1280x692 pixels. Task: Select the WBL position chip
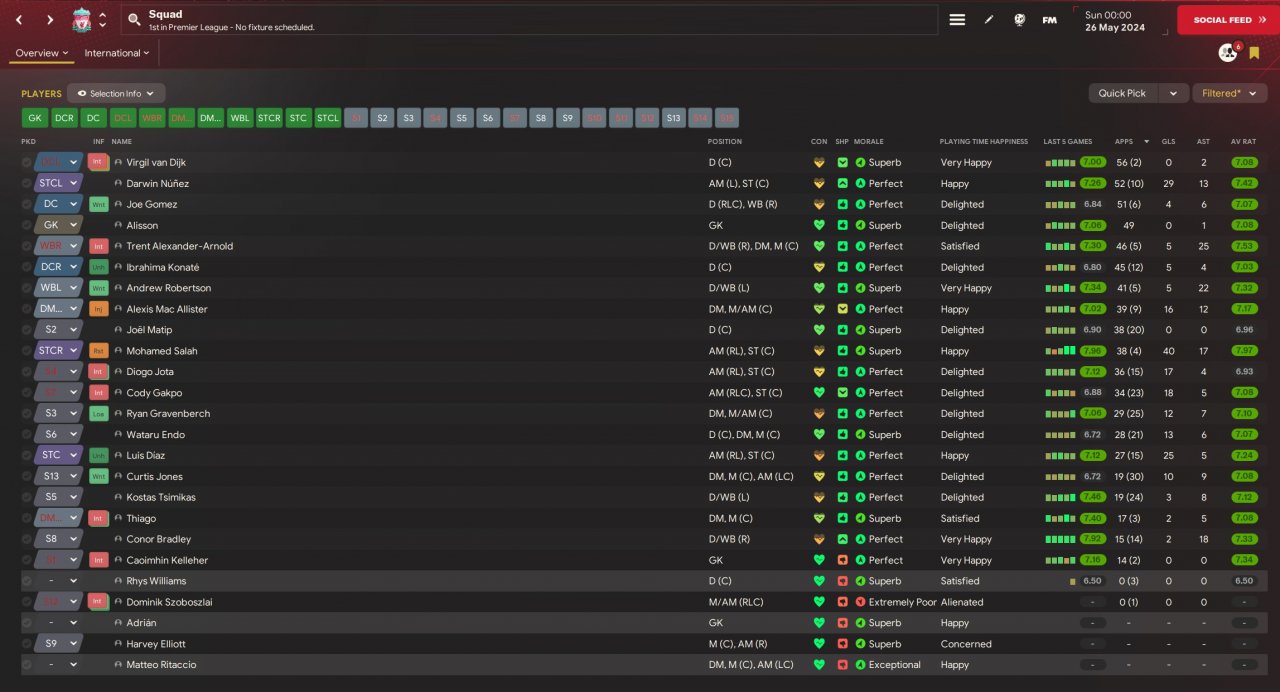(x=240, y=118)
